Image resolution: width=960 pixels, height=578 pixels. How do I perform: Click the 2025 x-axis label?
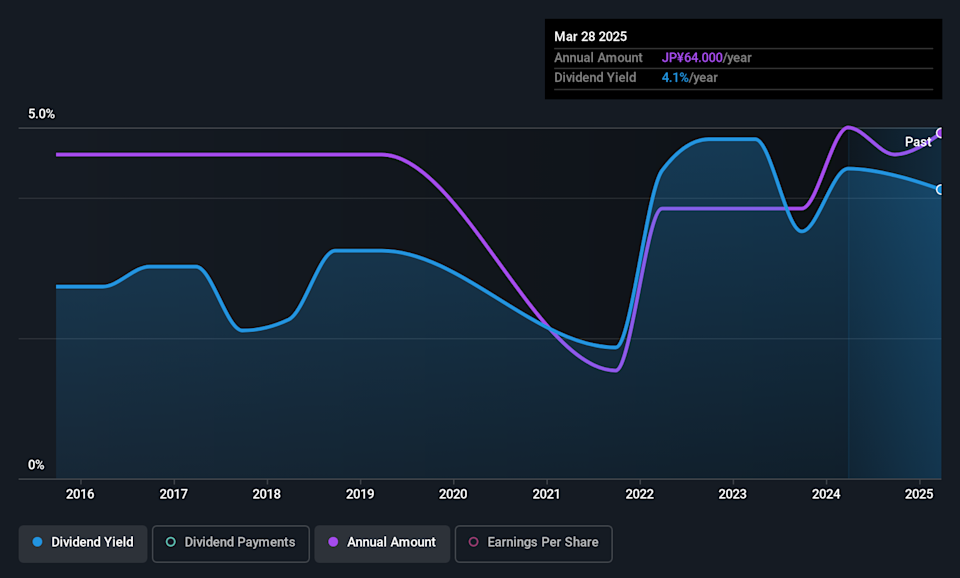click(x=919, y=494)
